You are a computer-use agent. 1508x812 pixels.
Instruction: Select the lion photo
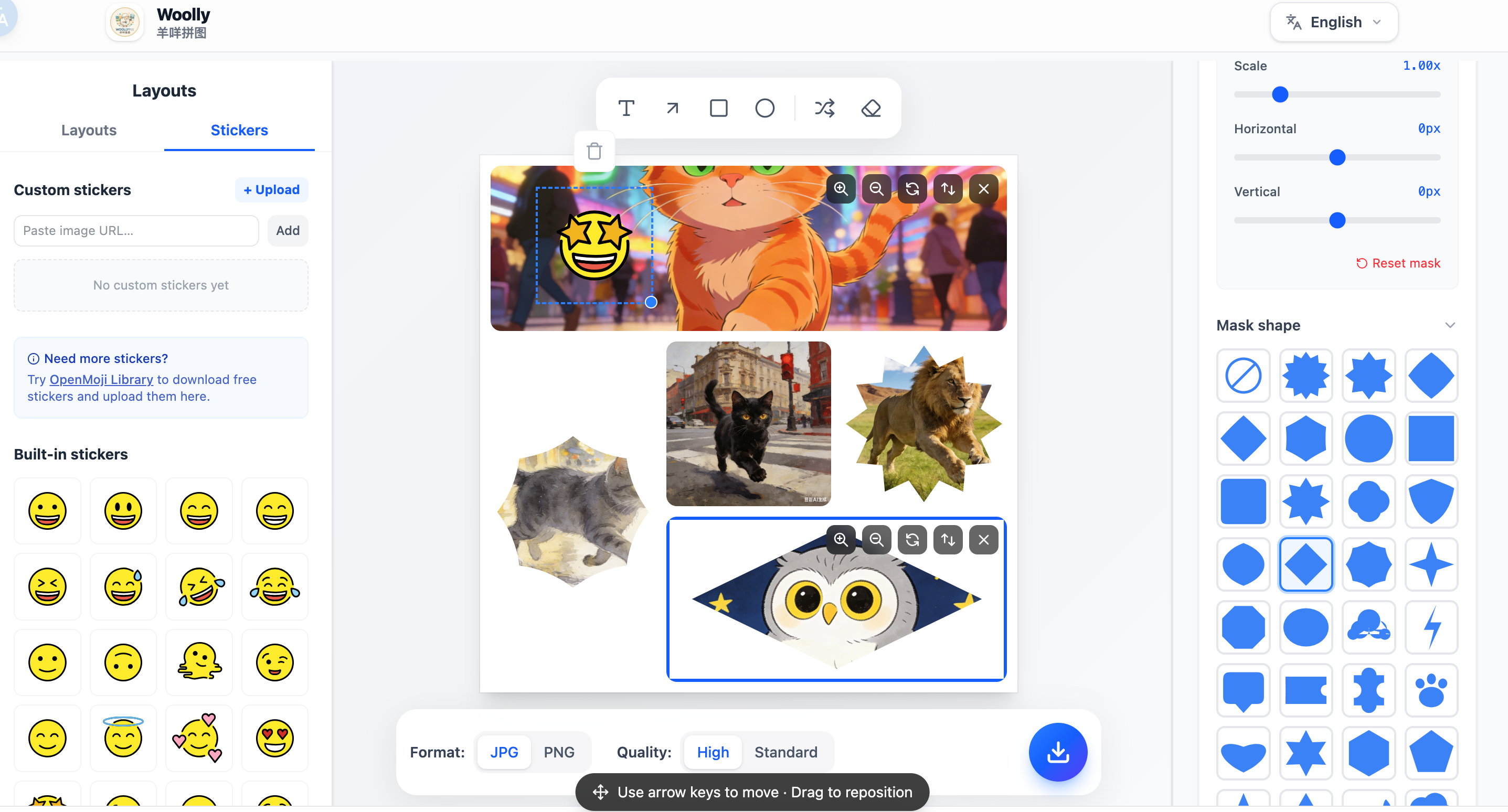924,424
